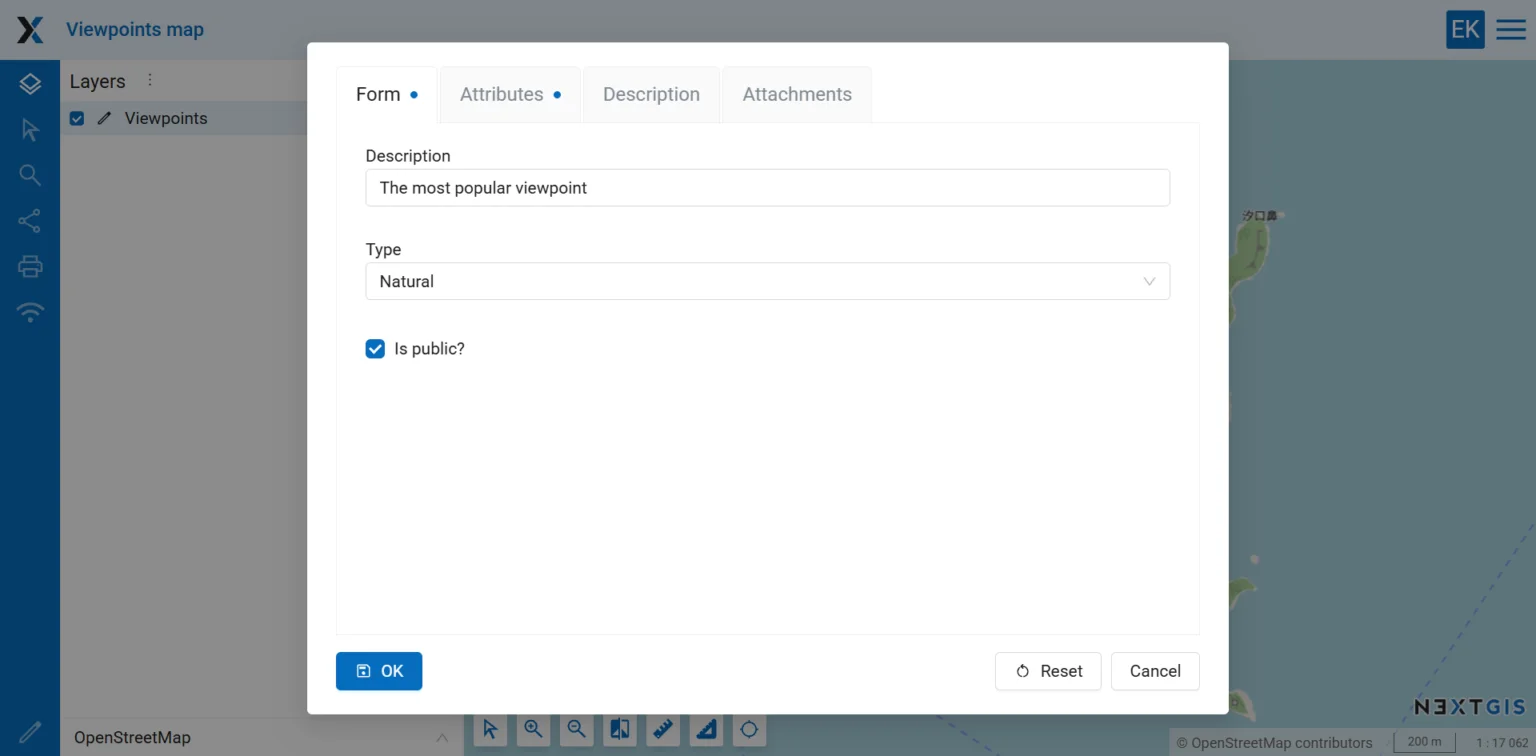This screenshot has width=1536, height=756.
Task: Select the measure area tool
Action: 706,729
